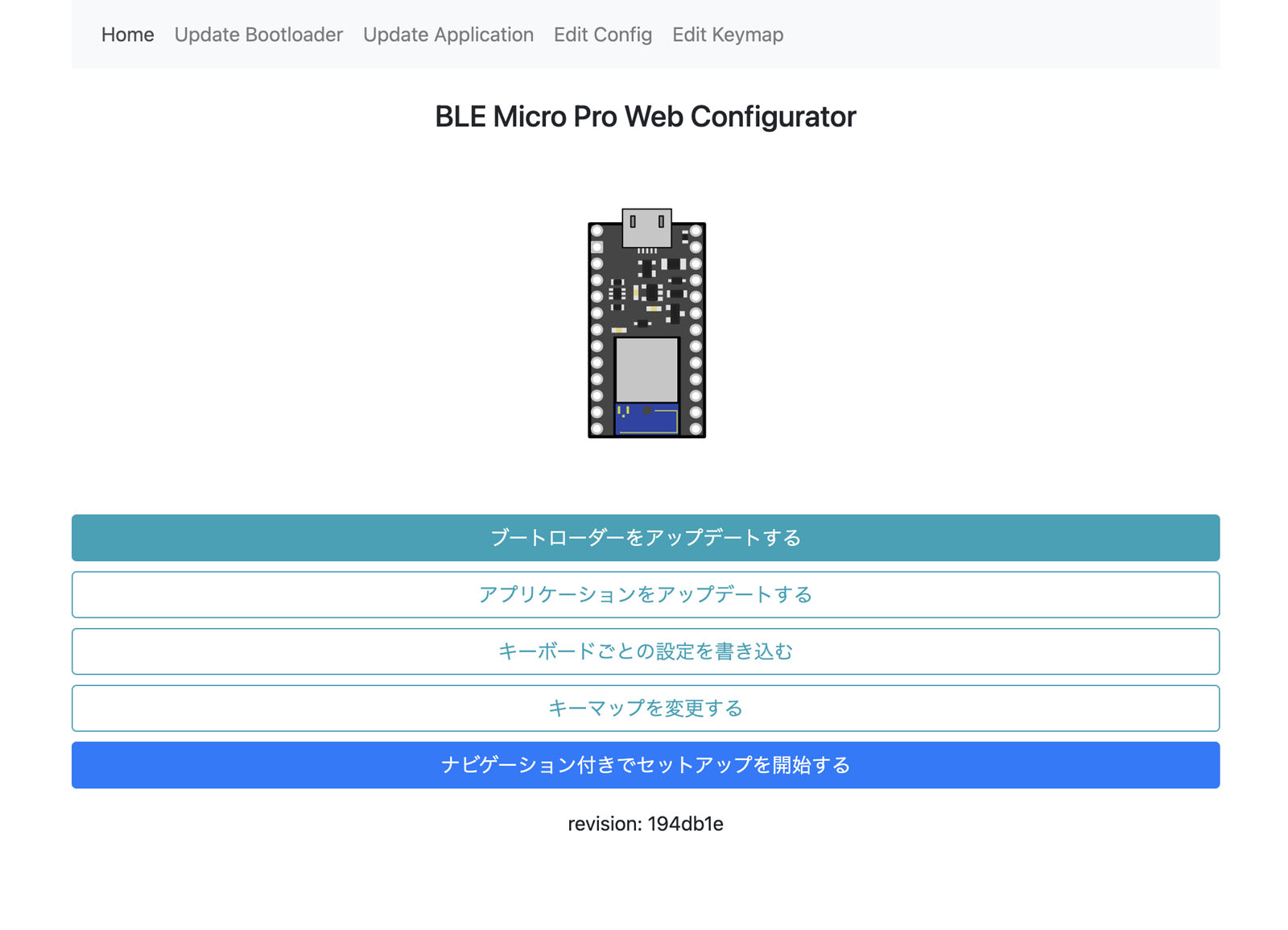
Task: Click ブートローダーをアップデートする button
Action: coord(646,538)
